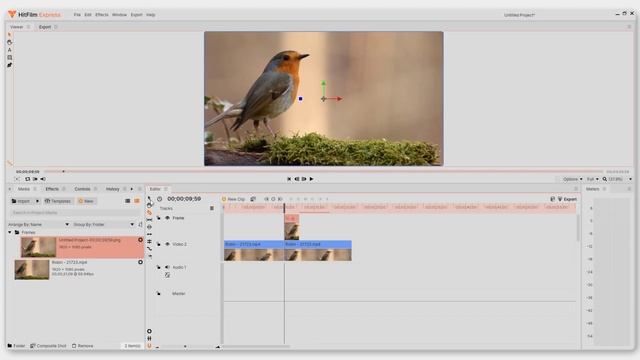Click the snapping magnet icon in the editor

(149, 346)
